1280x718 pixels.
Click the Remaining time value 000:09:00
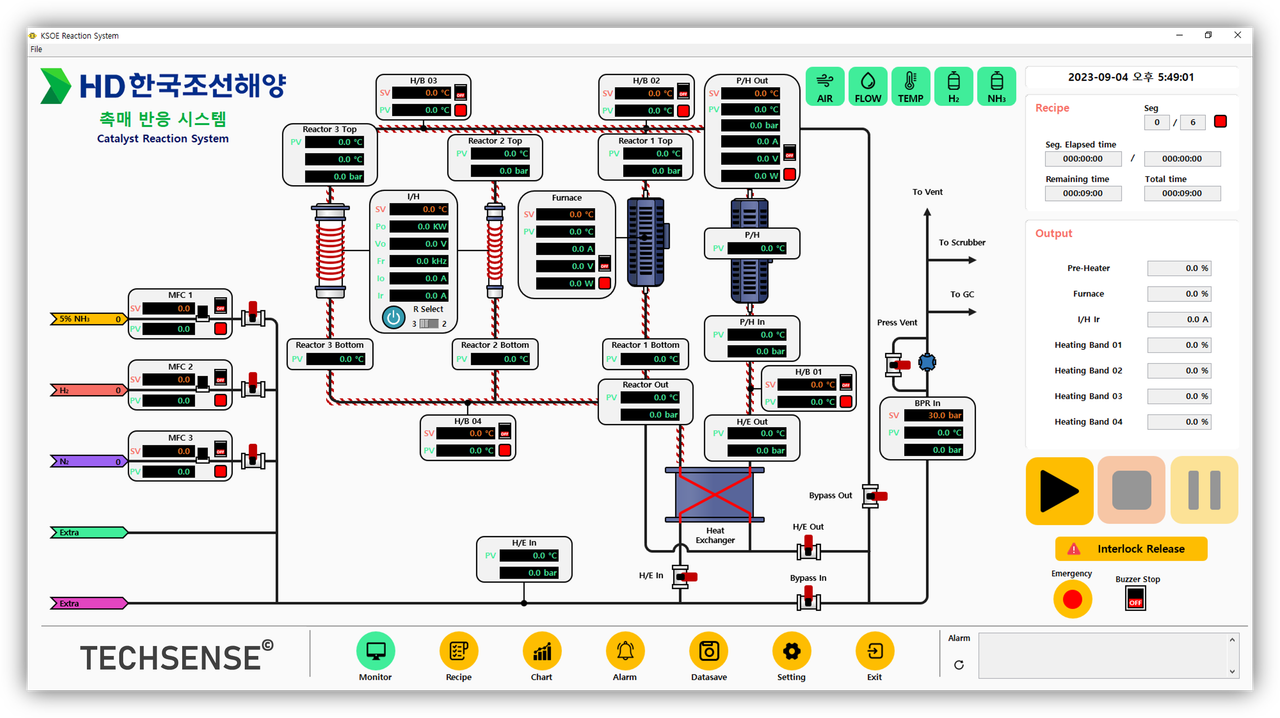point(1083,193)
